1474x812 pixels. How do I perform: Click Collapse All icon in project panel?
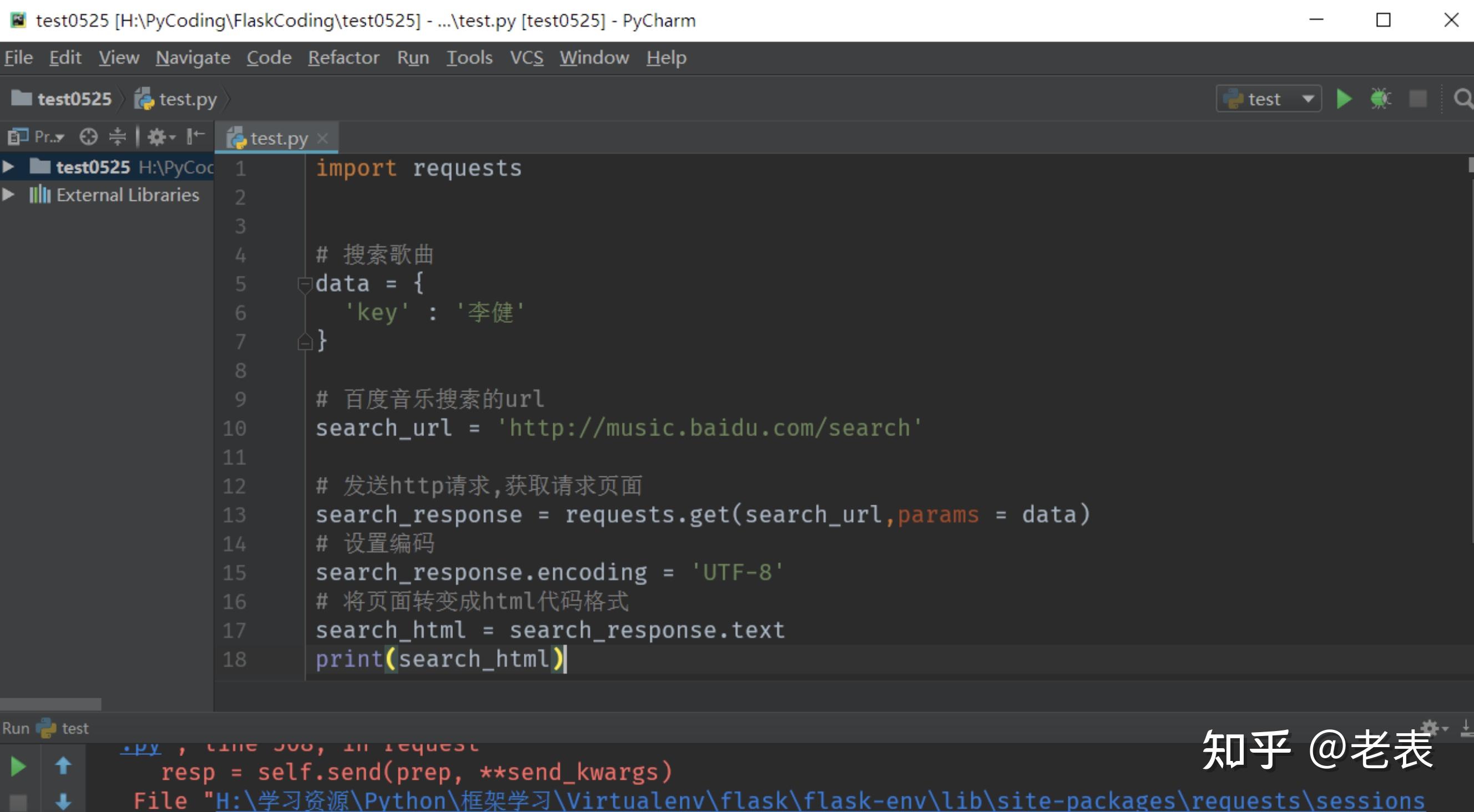(117, 136)
